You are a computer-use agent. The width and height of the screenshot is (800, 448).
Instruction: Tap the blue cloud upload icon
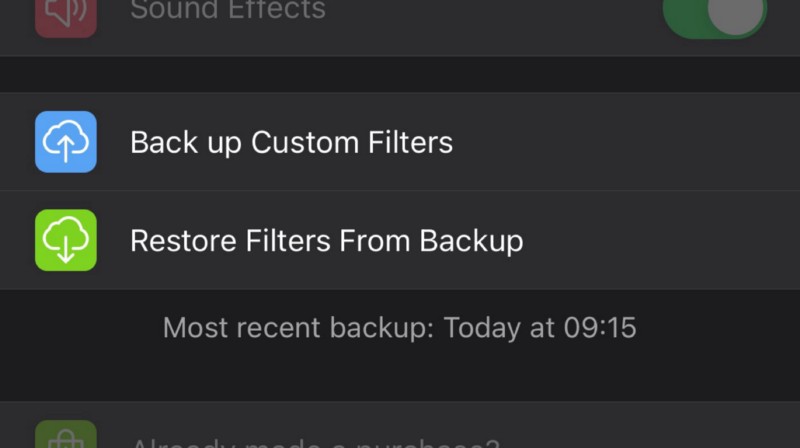(66, 142)
